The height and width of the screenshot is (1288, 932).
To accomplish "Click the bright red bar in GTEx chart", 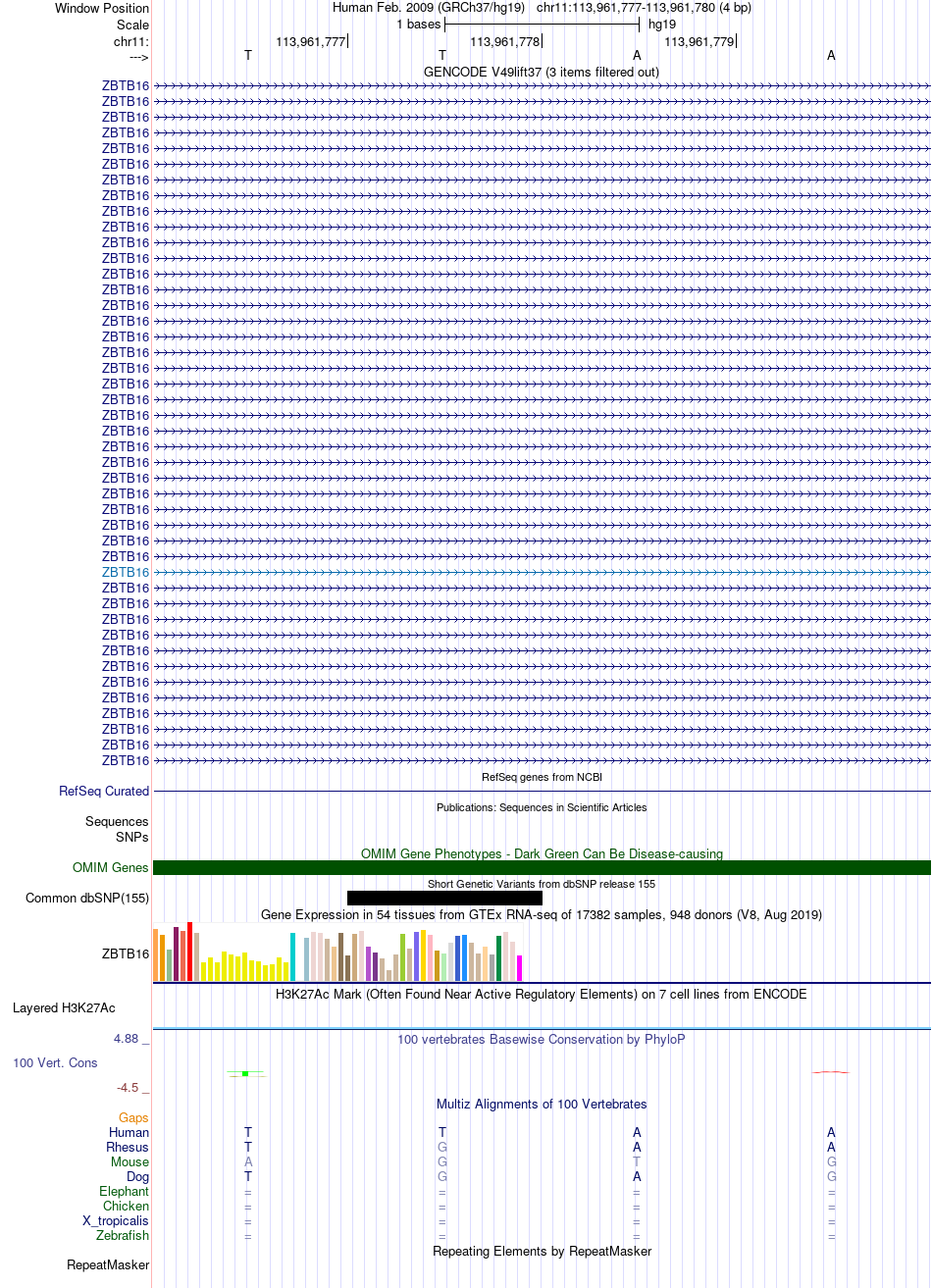I will (x=190, y=952).
